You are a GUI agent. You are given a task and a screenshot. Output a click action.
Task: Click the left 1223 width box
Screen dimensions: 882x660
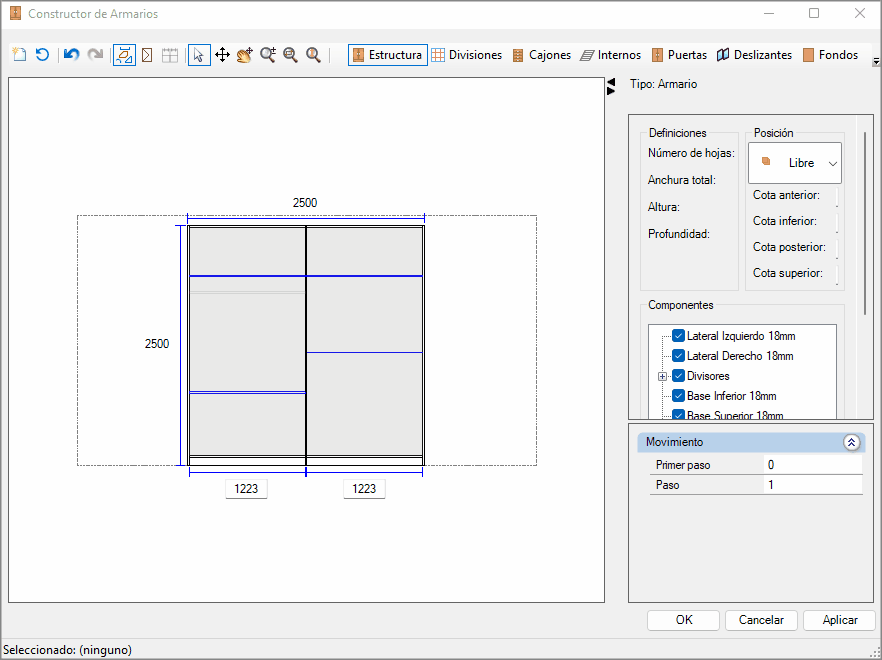coord(246,489)
